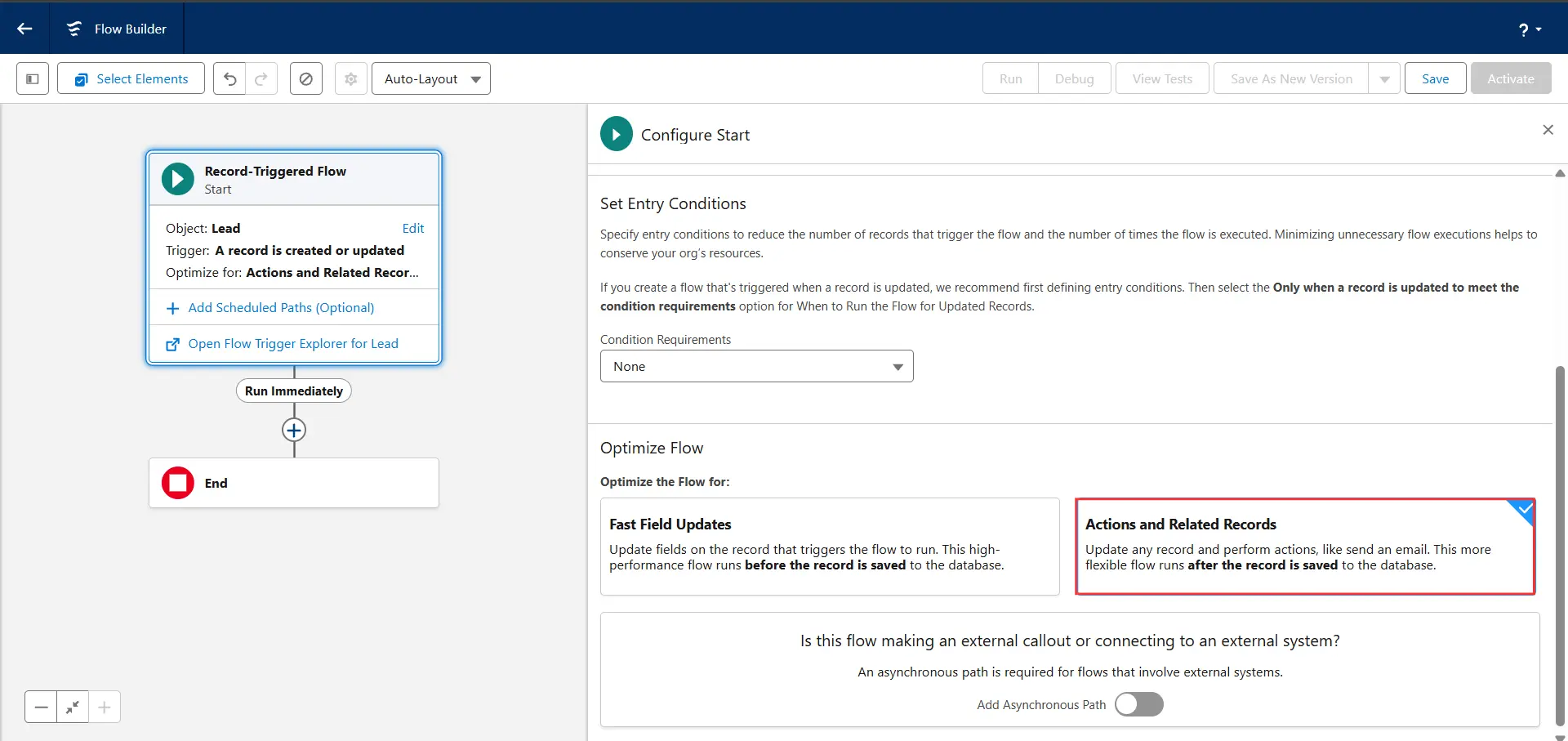
Task: Click the plus icon beside Add Scheduled Paths
Action: tap(172, 308)
